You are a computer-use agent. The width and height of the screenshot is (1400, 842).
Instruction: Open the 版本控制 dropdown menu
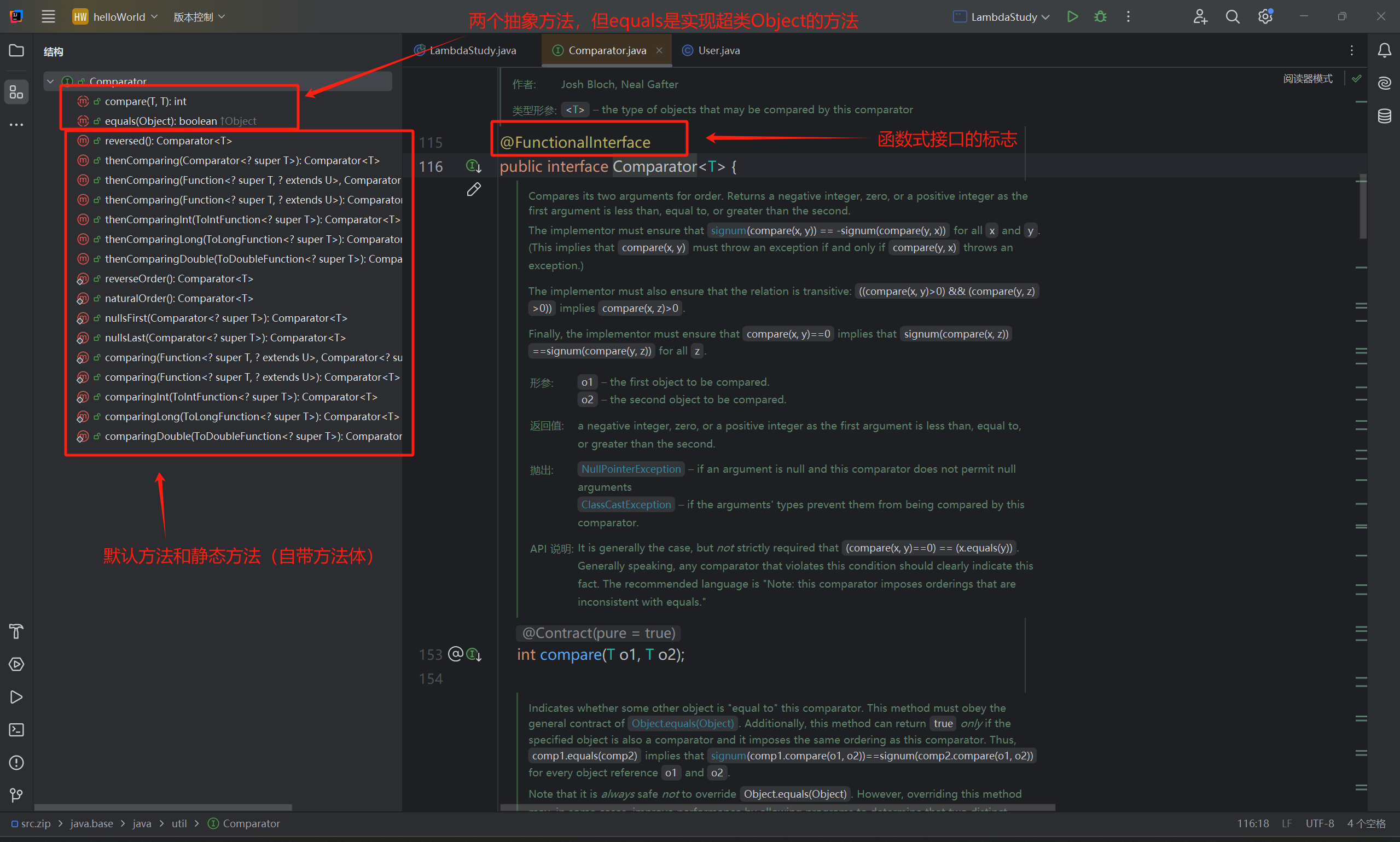point(199,17)
